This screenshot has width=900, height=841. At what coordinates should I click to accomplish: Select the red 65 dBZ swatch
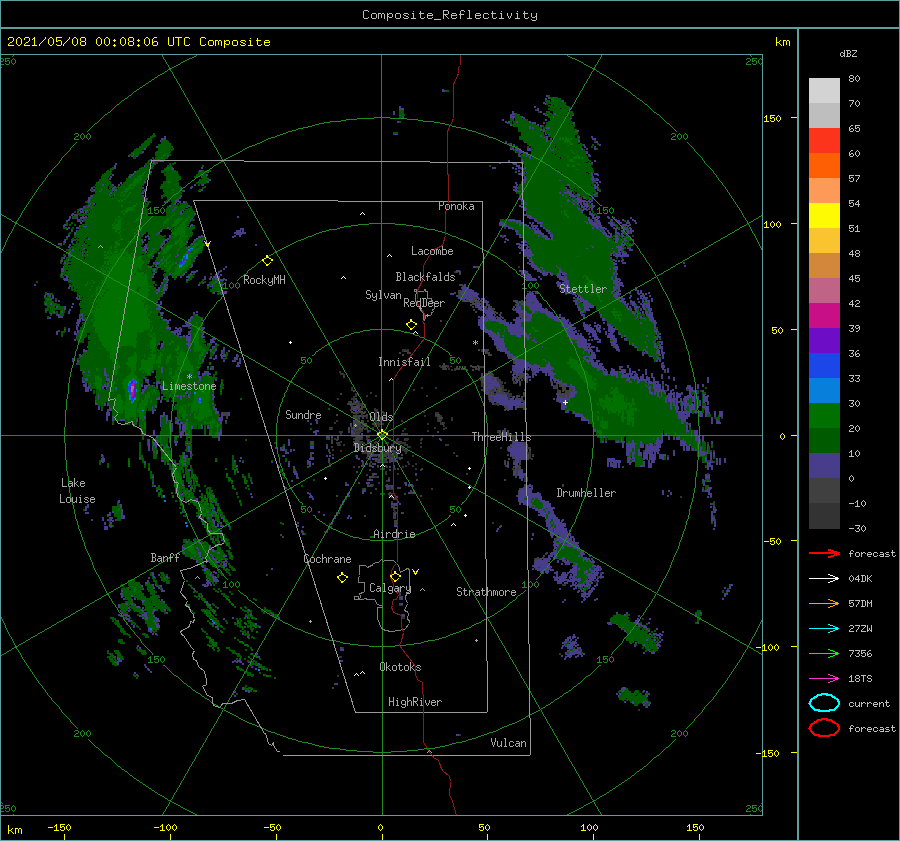pos(824,140)
